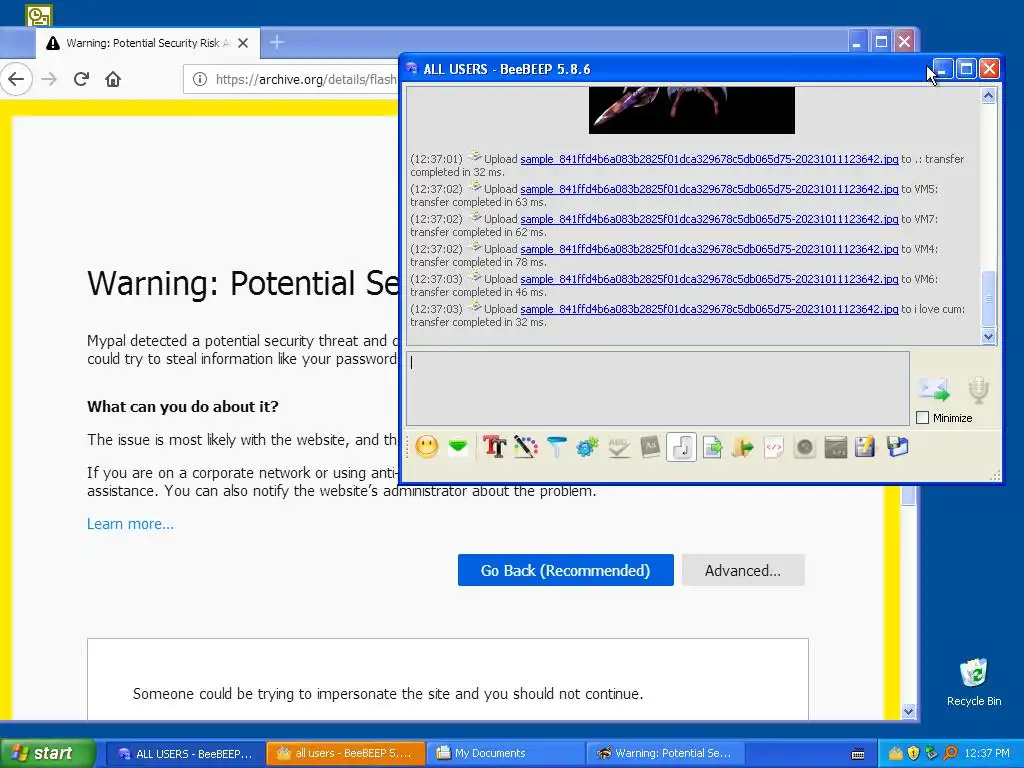Click the chat scrollbar up arrow
Image resolution: width=1024 pixels, height=768 pixels.
pos(988,96)
